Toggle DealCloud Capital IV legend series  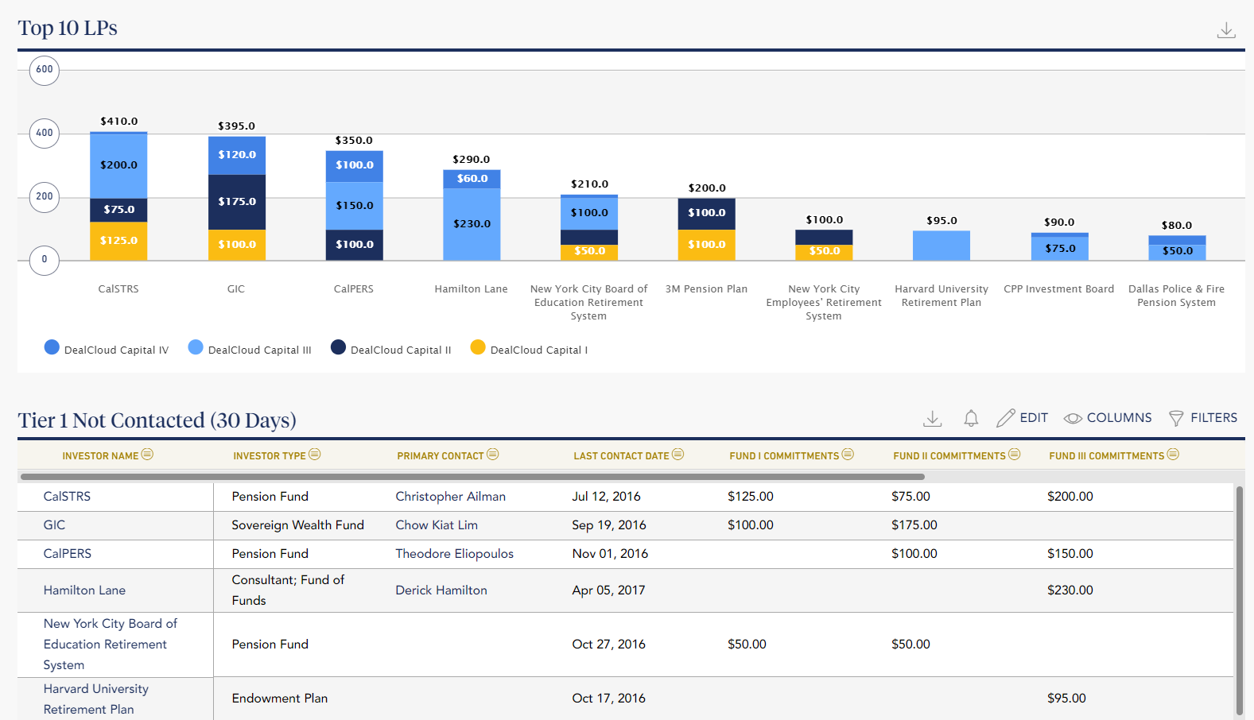[106, 349]
